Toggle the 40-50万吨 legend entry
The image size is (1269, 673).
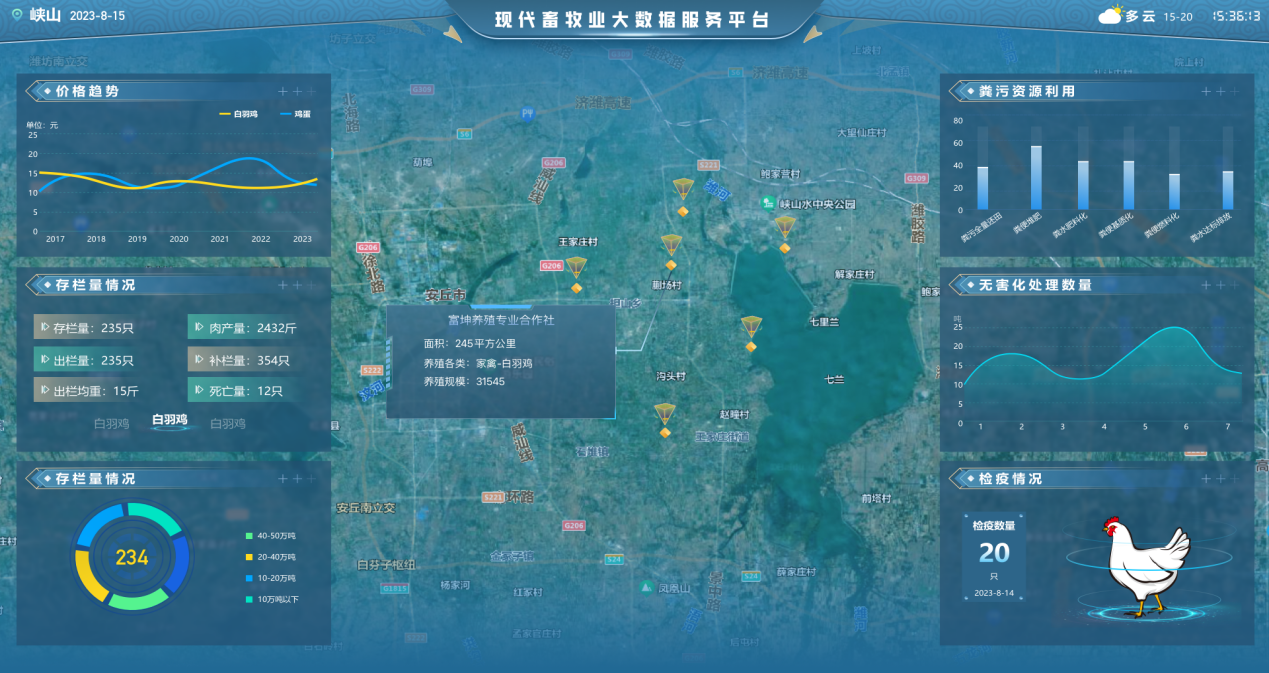coord(270,535)
